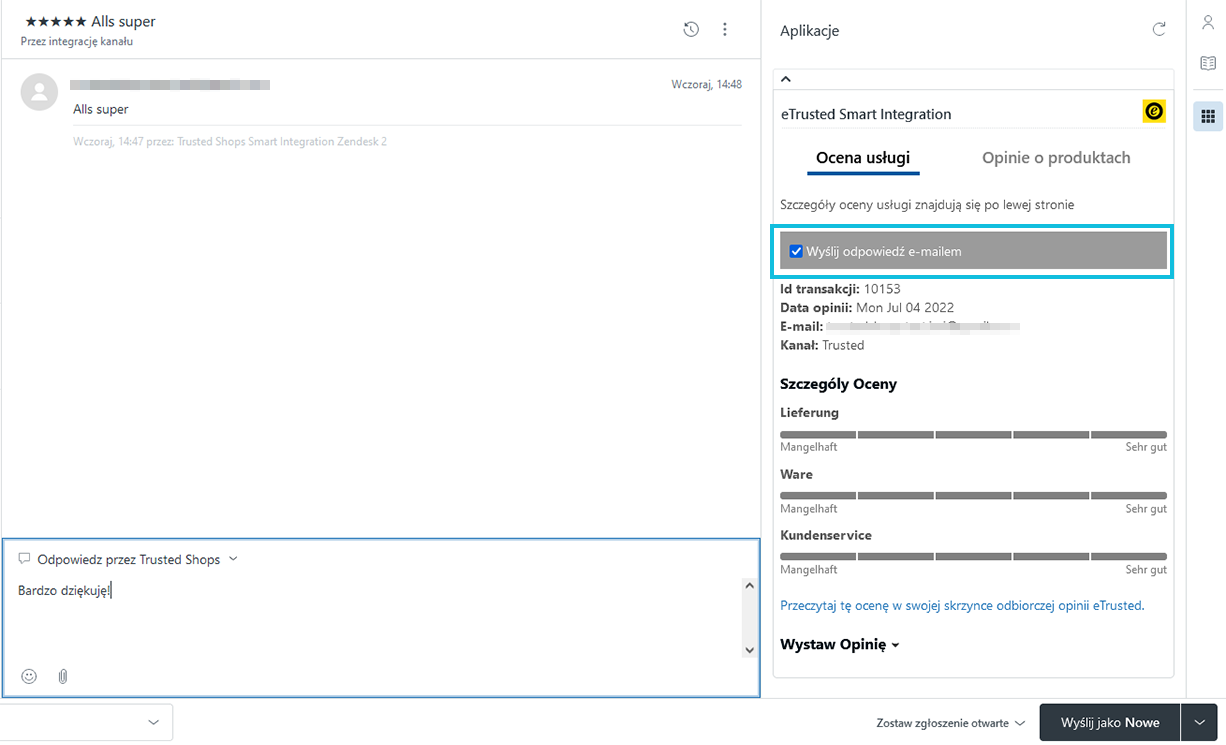1226x745 pixels.
Task: Insert an emoji into the reply
Action: point(29,677)
